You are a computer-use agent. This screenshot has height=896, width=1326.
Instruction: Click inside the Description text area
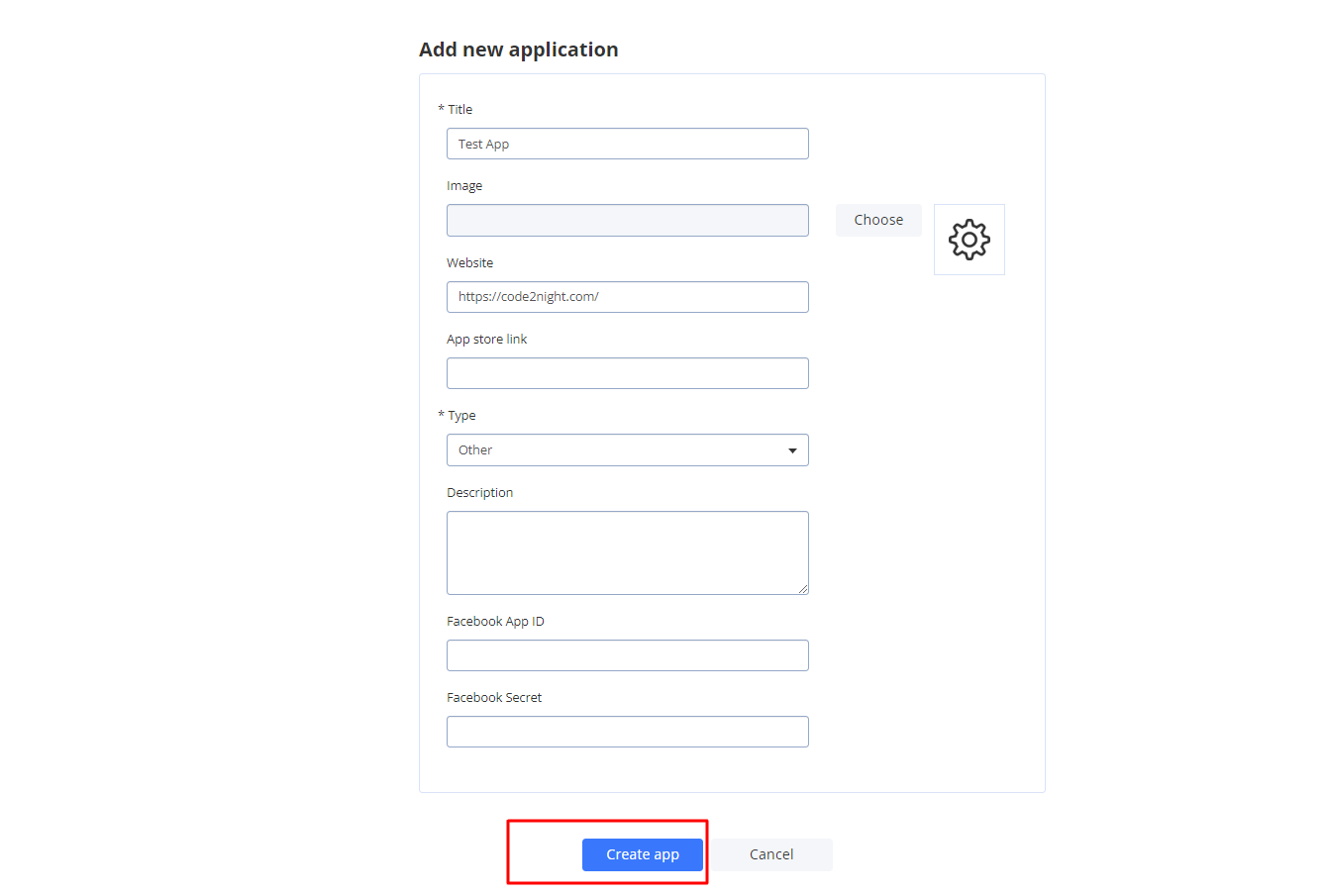click(x=628, y=552)
